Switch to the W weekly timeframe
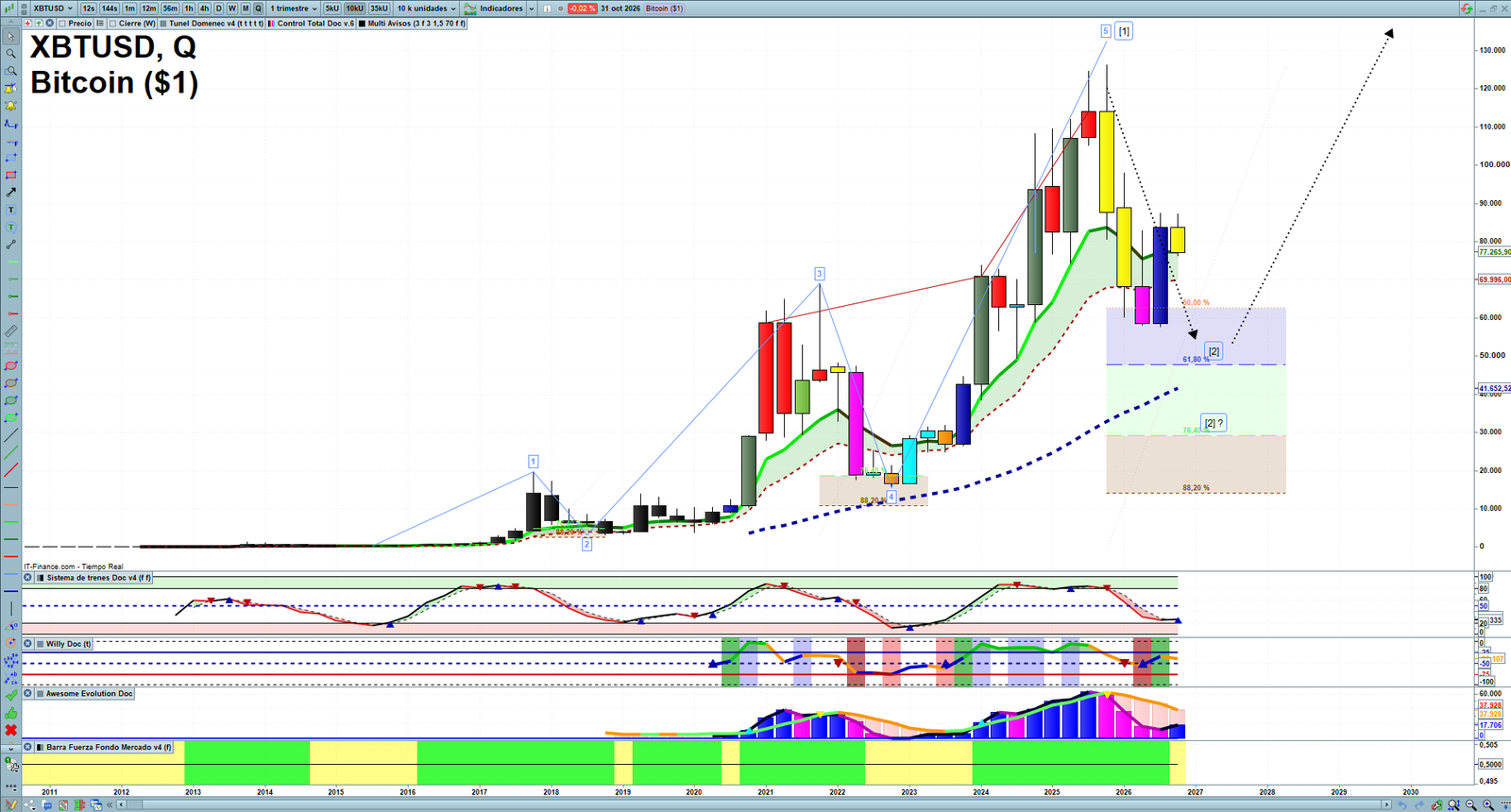Screen dimensions: 1511x812 point(231,8)
